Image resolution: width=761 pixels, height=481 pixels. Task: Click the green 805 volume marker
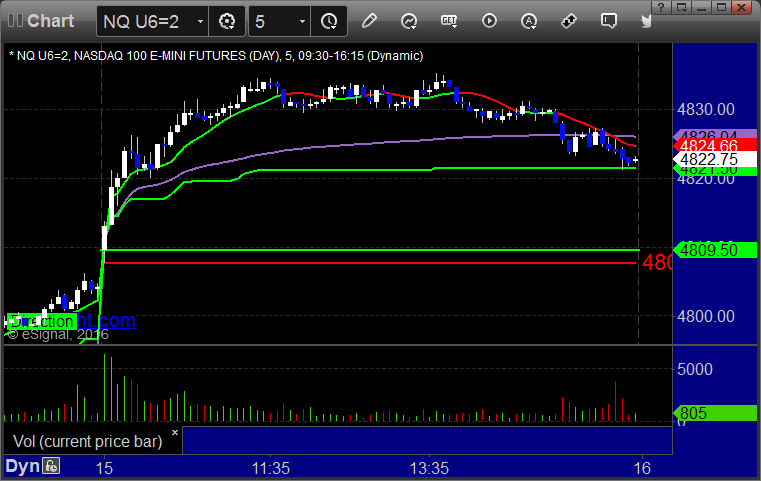(x=714, y=413)
